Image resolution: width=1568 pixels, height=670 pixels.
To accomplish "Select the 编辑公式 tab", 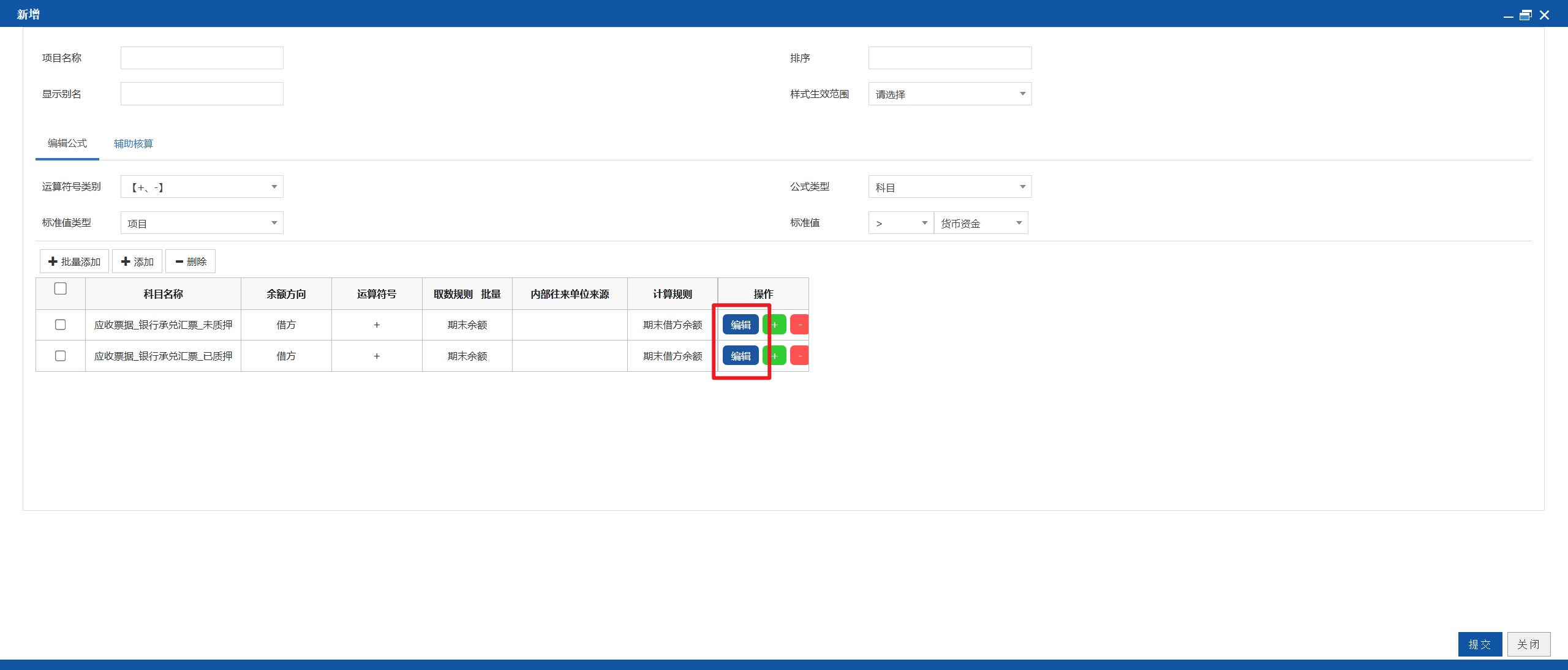I will 67,143.
